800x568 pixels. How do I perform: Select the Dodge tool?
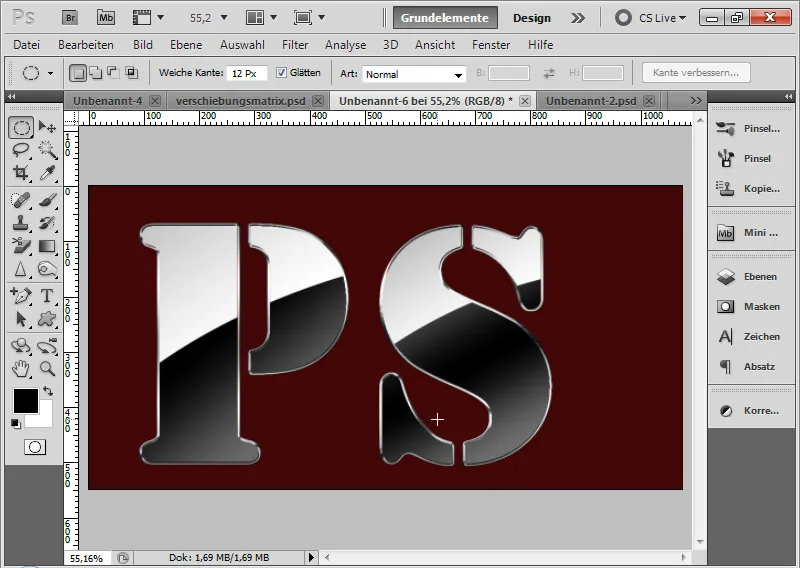pyautogui.click(x=47, y=269)
